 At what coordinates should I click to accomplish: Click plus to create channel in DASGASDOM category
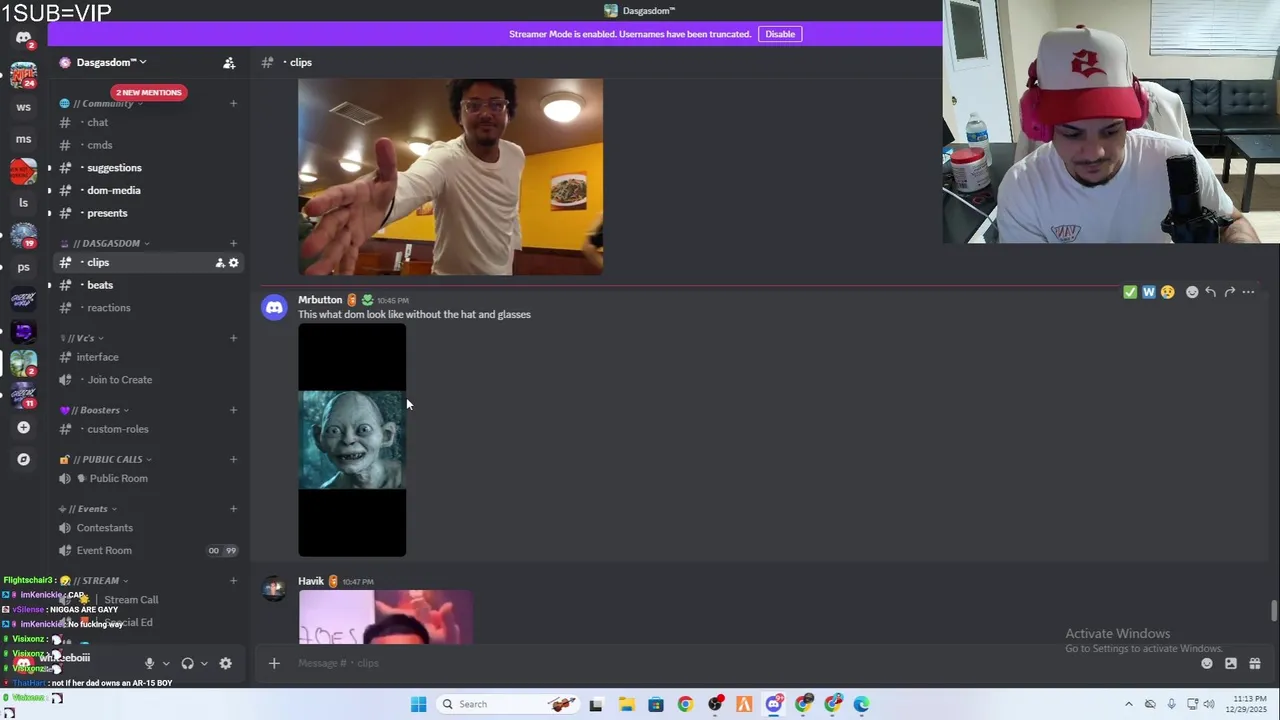tap(233, 243)
